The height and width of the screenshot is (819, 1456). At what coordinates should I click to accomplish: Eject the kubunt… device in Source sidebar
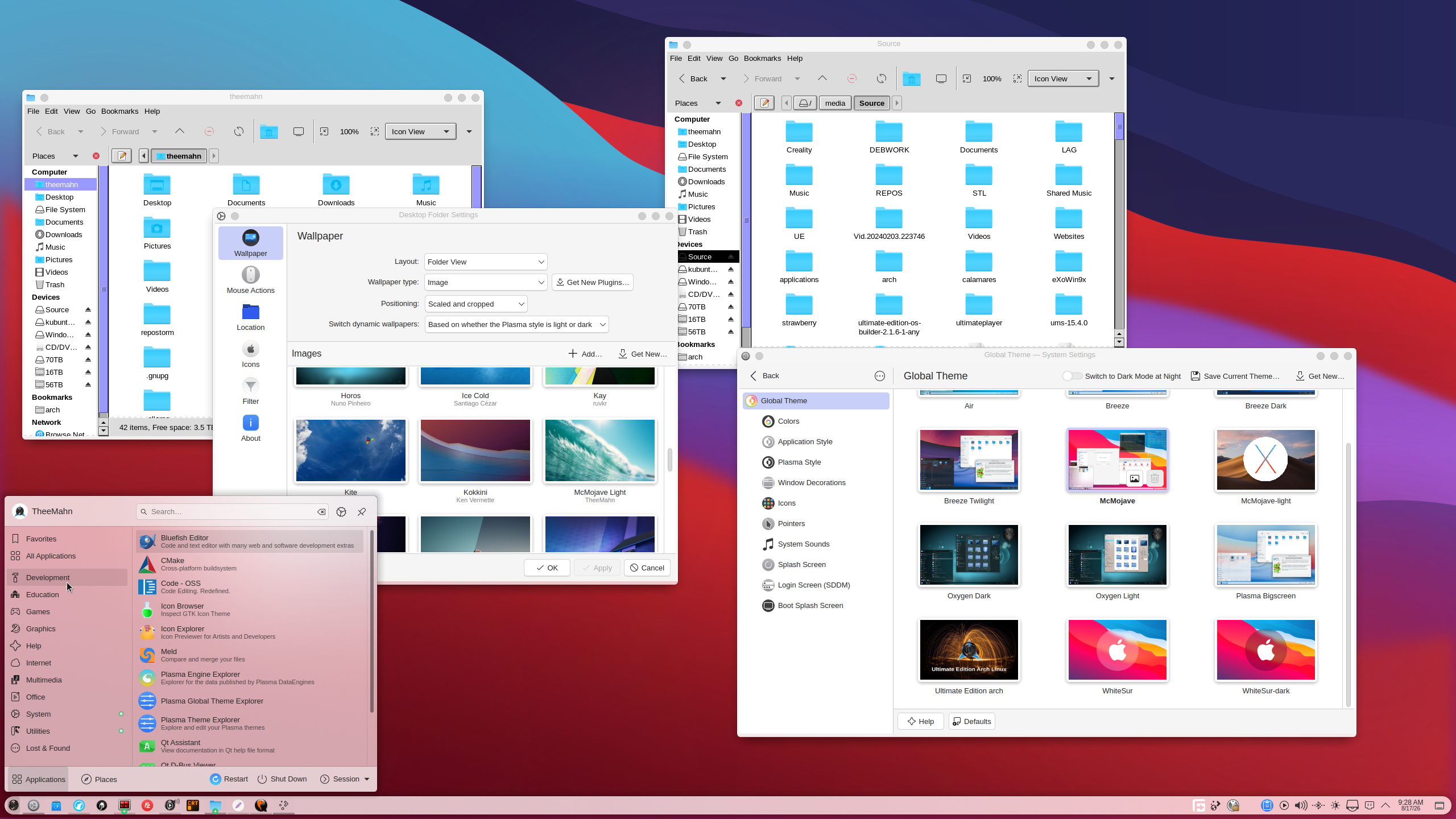pyautogui.click(x=731, y=269)
